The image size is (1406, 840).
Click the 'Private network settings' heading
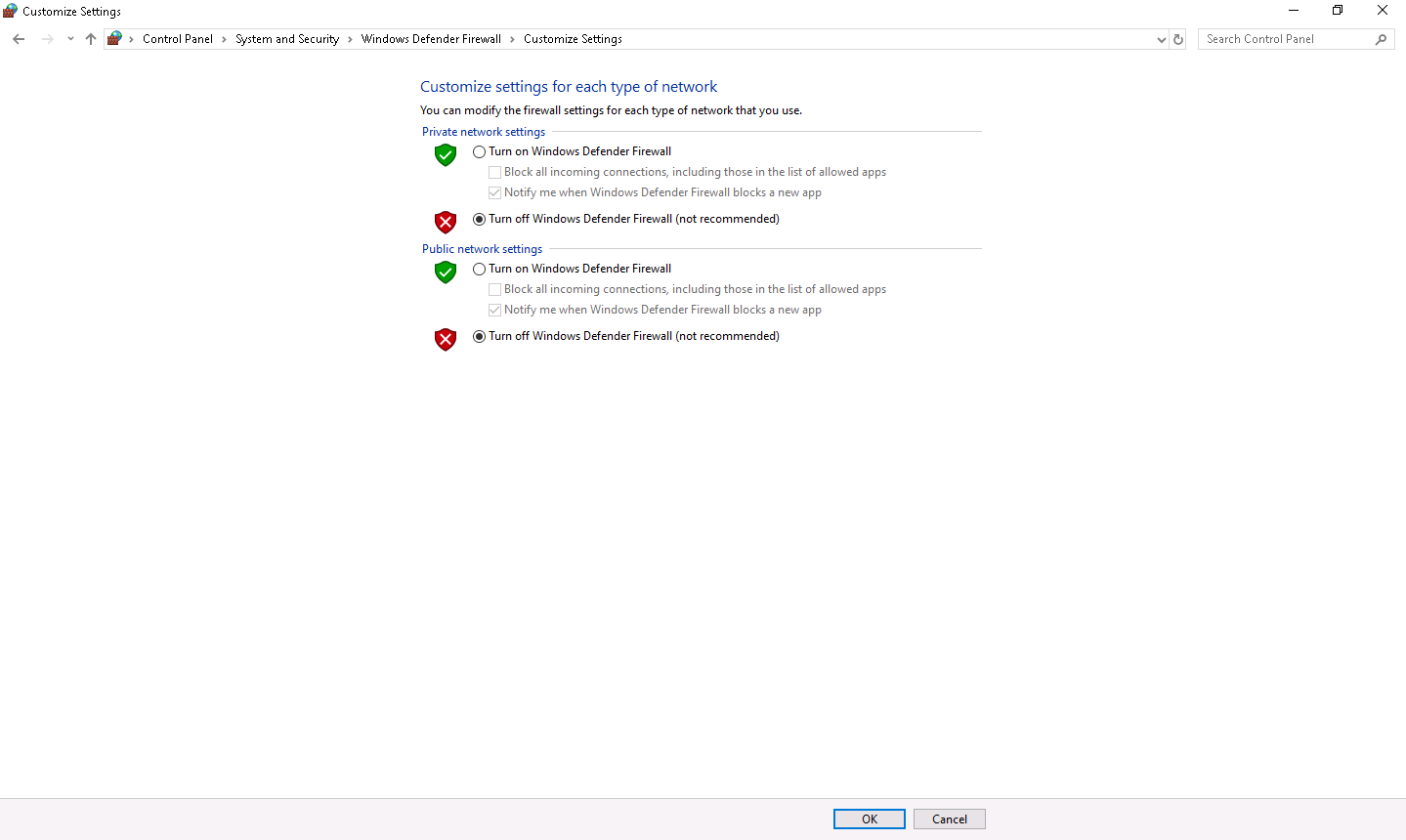tap(484, 132)
